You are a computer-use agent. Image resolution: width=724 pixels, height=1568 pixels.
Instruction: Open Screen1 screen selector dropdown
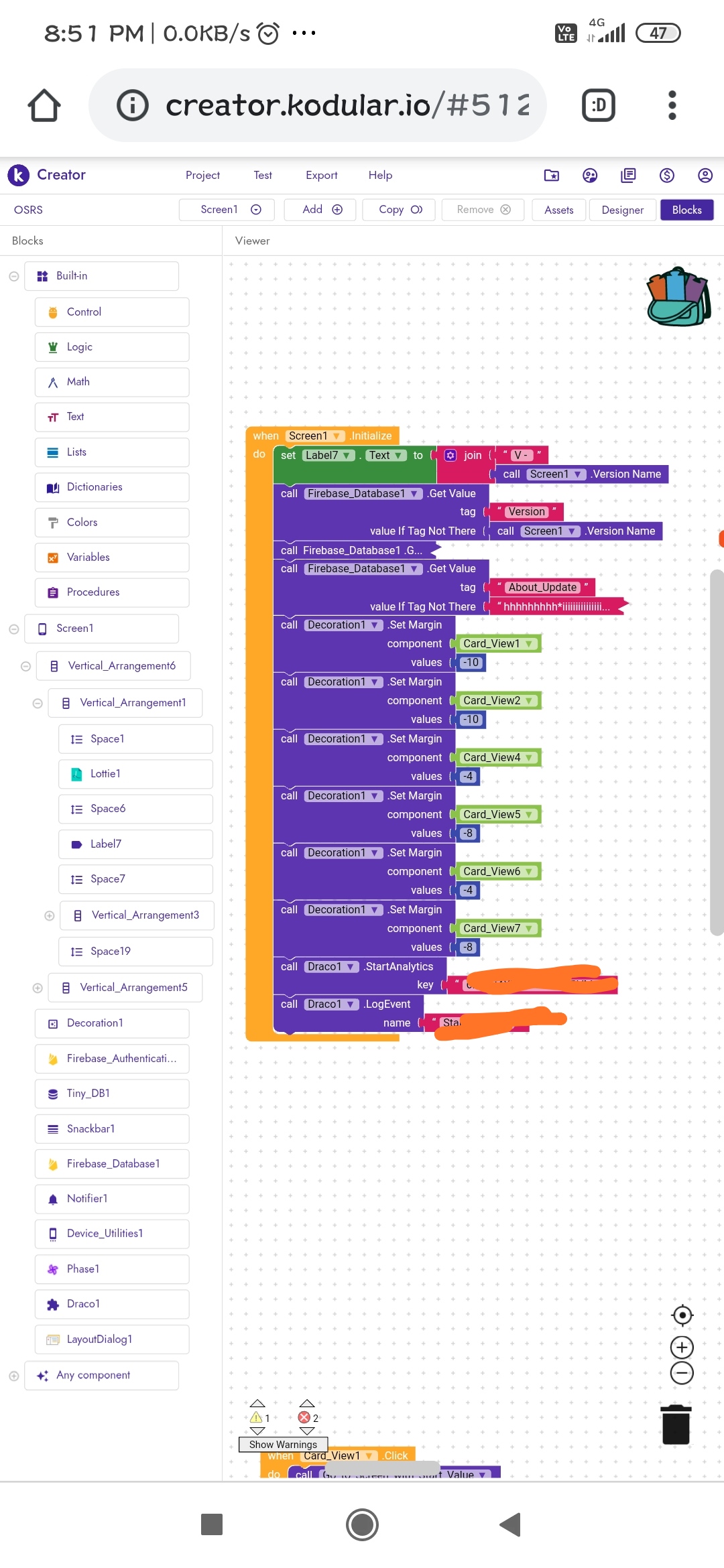click(x=227, y=210)
